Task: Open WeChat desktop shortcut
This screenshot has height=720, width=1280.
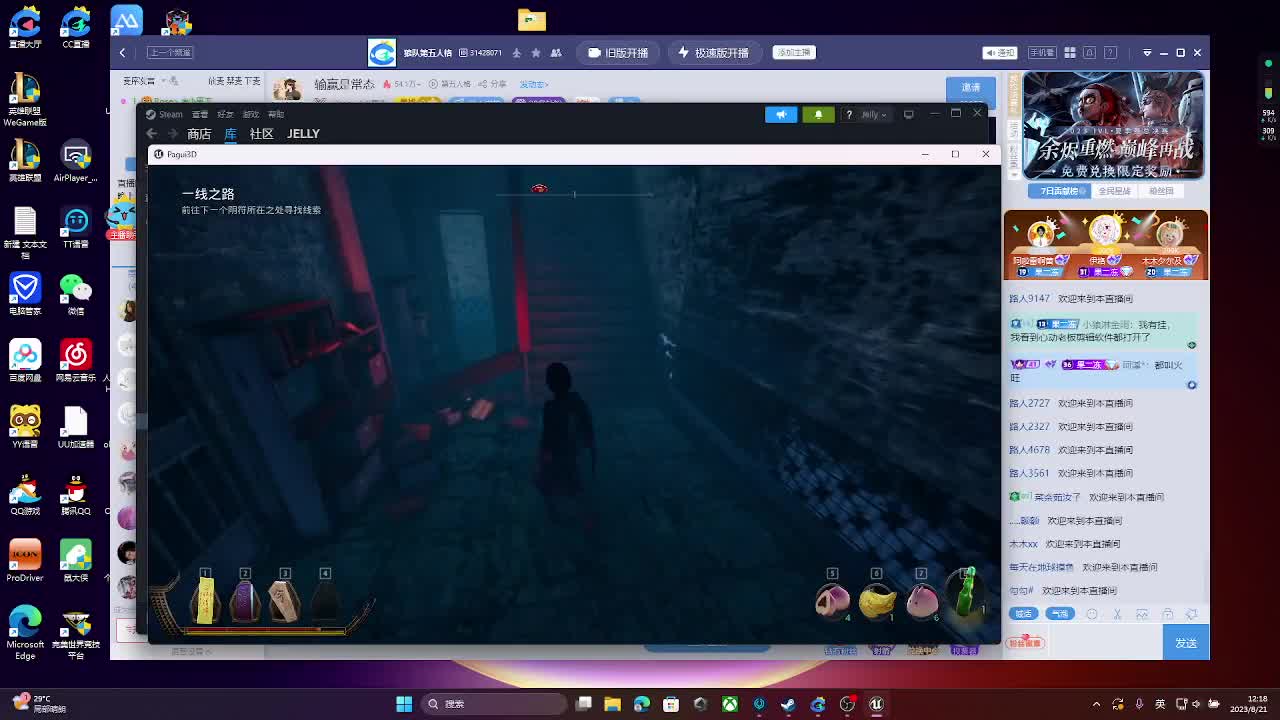Action: 75,293
